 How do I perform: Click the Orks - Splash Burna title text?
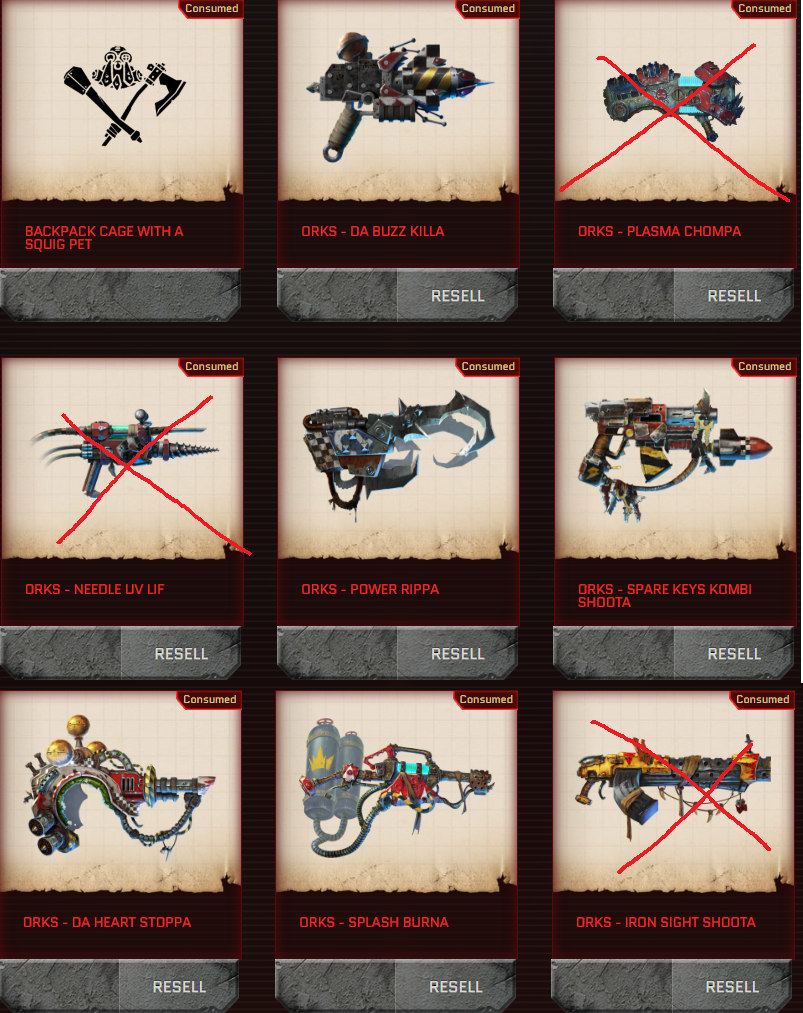pyautogui.click(x=374, y=922)
